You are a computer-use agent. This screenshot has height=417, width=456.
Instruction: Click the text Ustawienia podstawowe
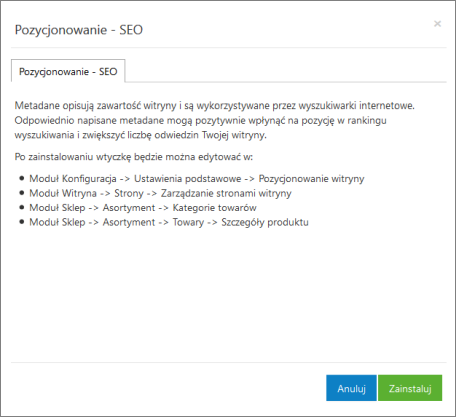(187, 178)
